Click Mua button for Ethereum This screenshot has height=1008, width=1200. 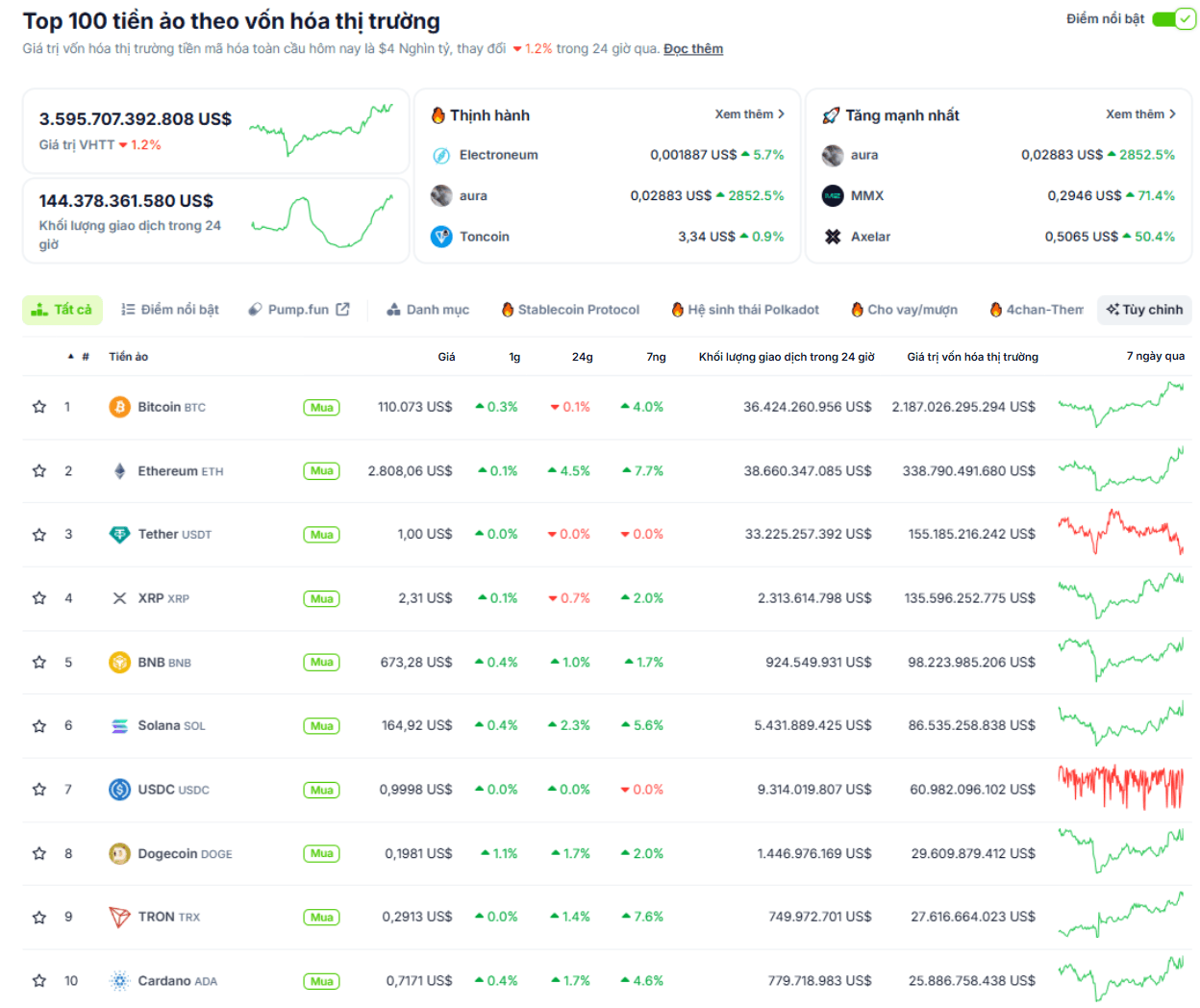pyautogui.click(x=322, y=471)
